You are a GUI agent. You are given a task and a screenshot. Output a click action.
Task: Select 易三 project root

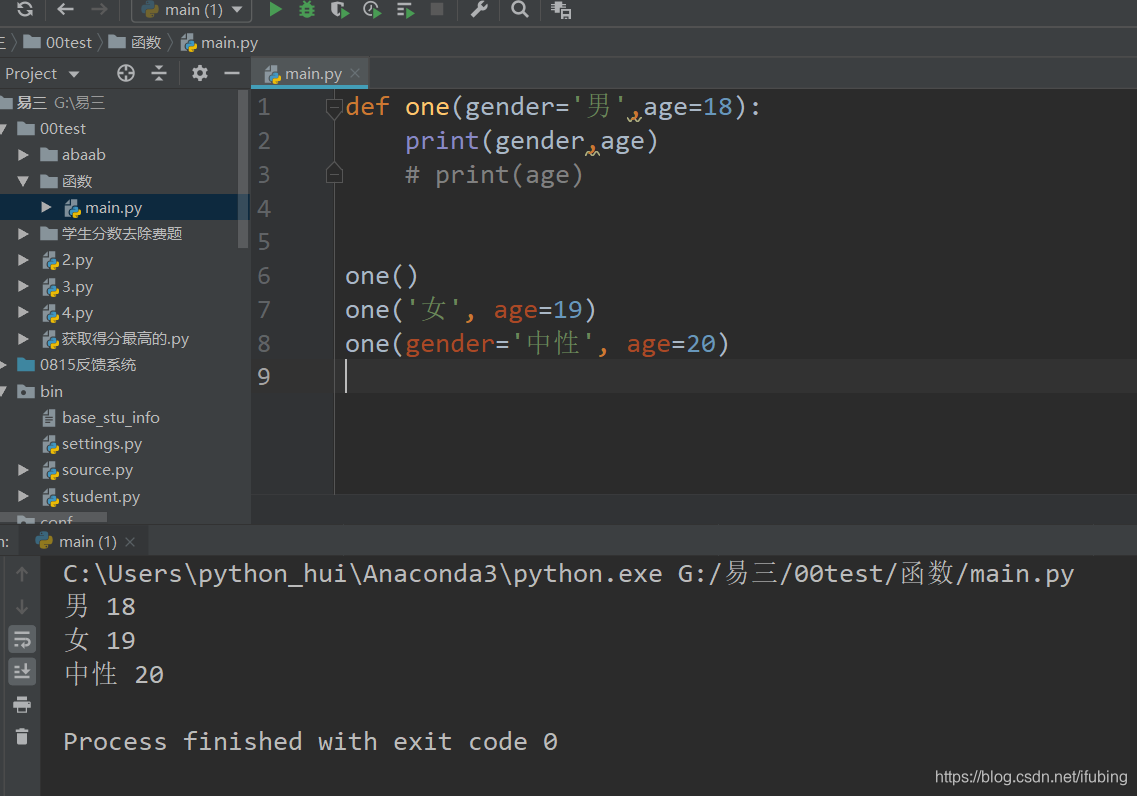point(61,102)
